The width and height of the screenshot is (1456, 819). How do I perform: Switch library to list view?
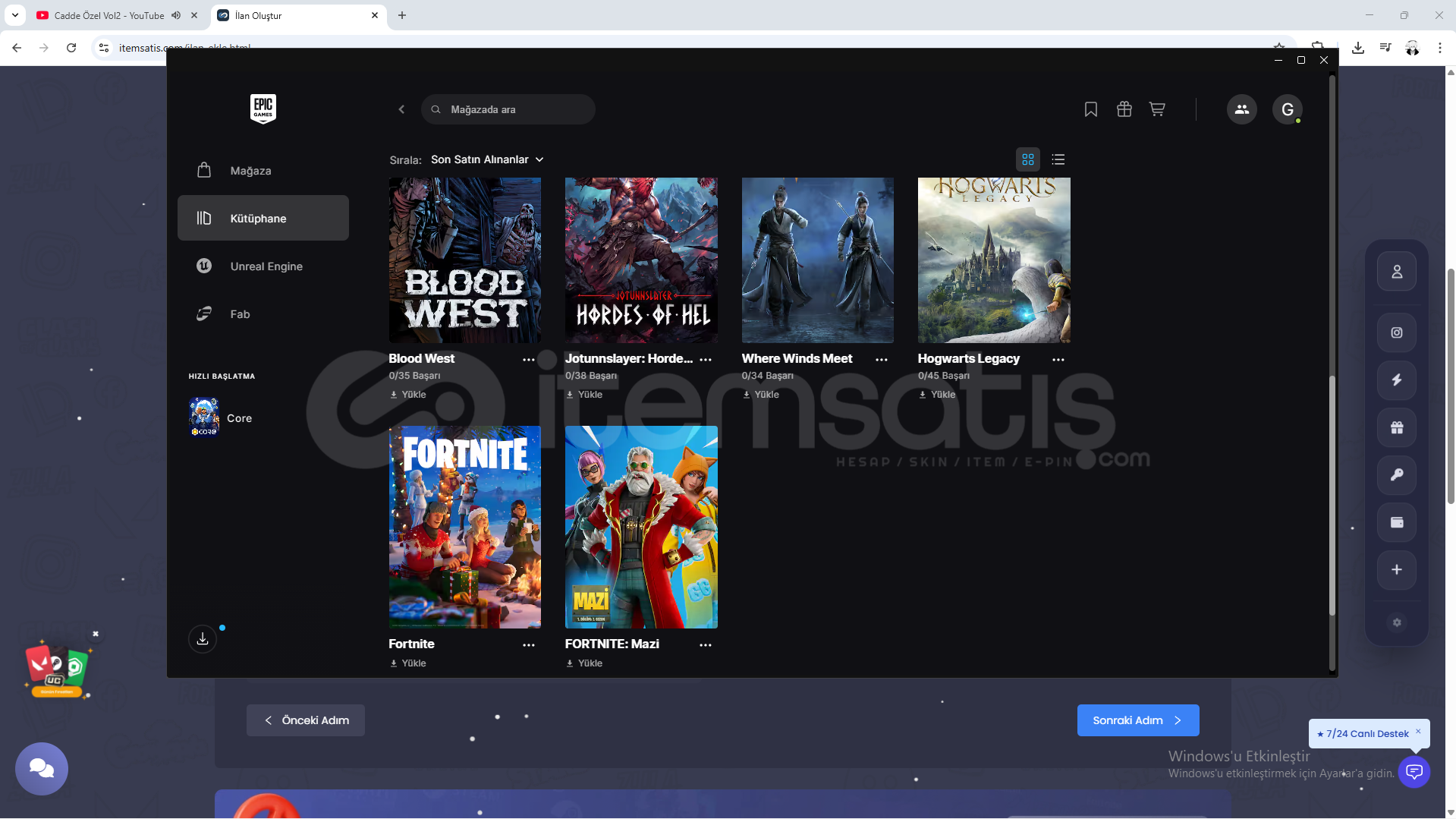1058,159
